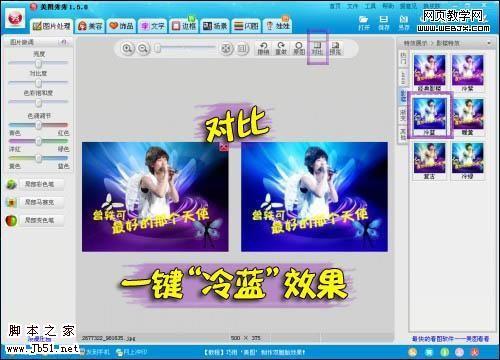
Task: Open the 首页 menu item
Action: [x=334, y=6]
